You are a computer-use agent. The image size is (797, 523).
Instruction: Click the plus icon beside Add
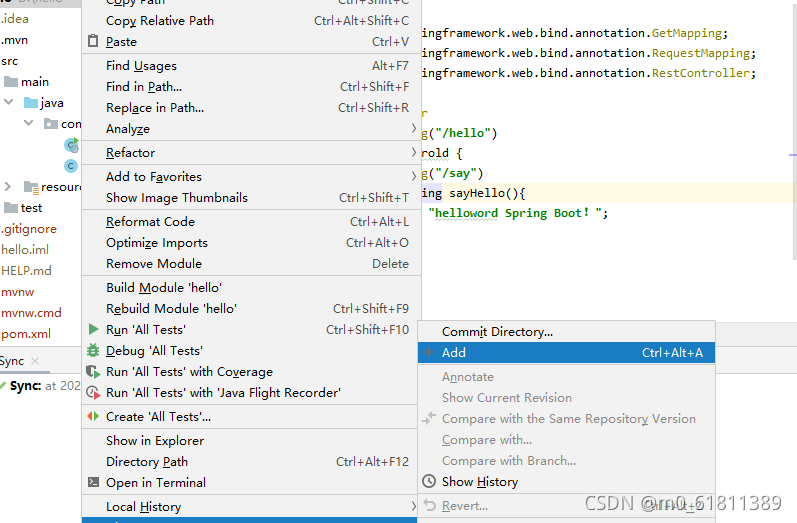click(429, 352)
